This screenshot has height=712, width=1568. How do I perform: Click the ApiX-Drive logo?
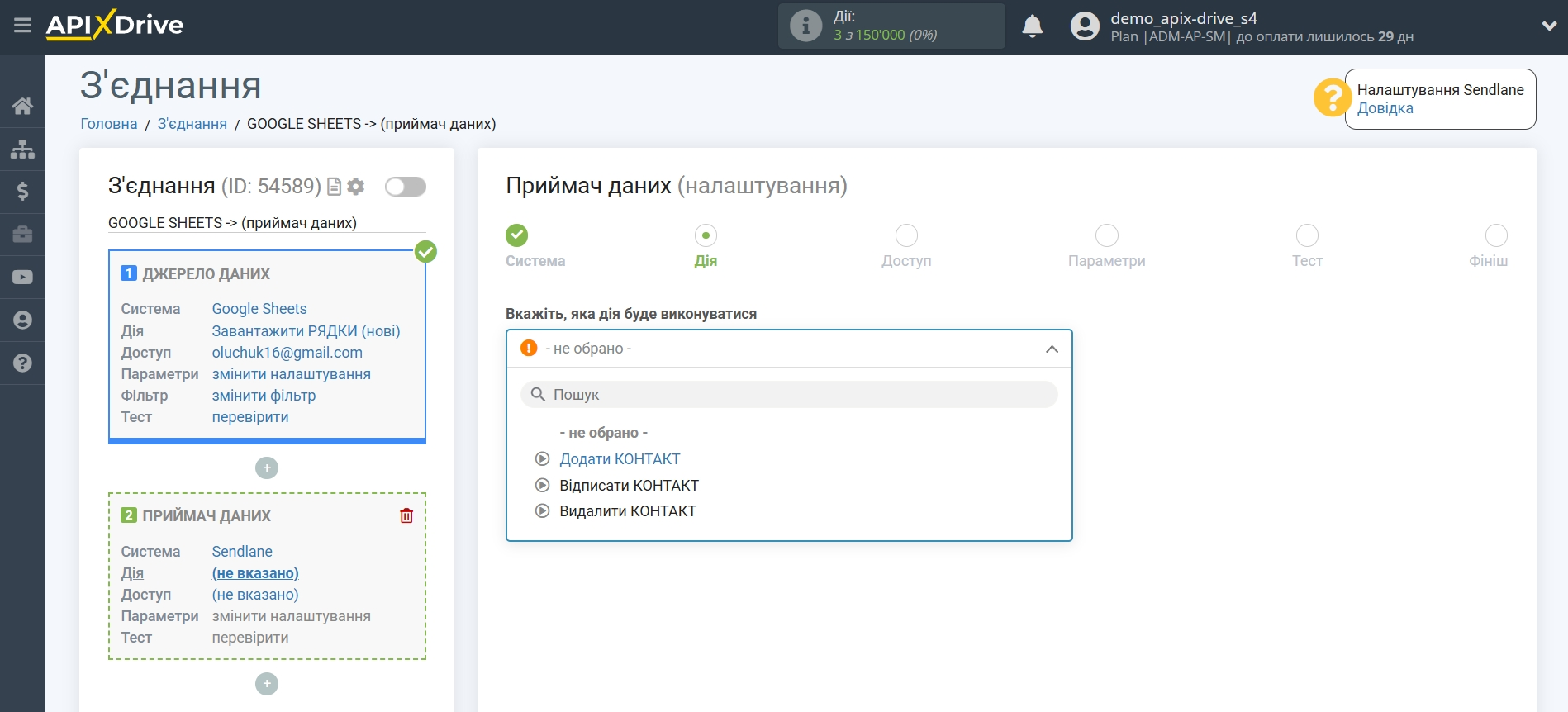(x=115, y=25)
